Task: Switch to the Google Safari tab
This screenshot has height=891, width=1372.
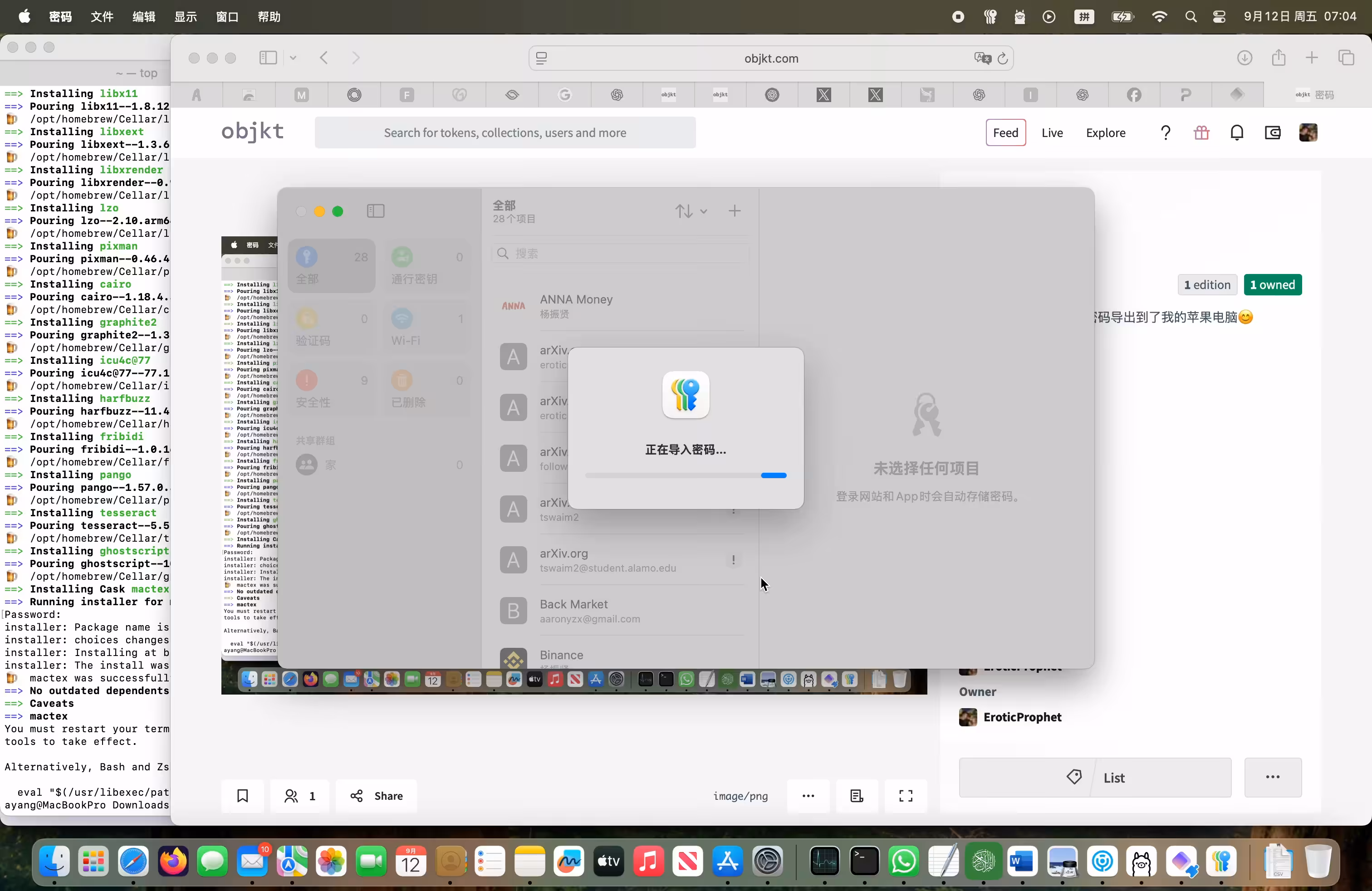Action: [x=564, y=94]
